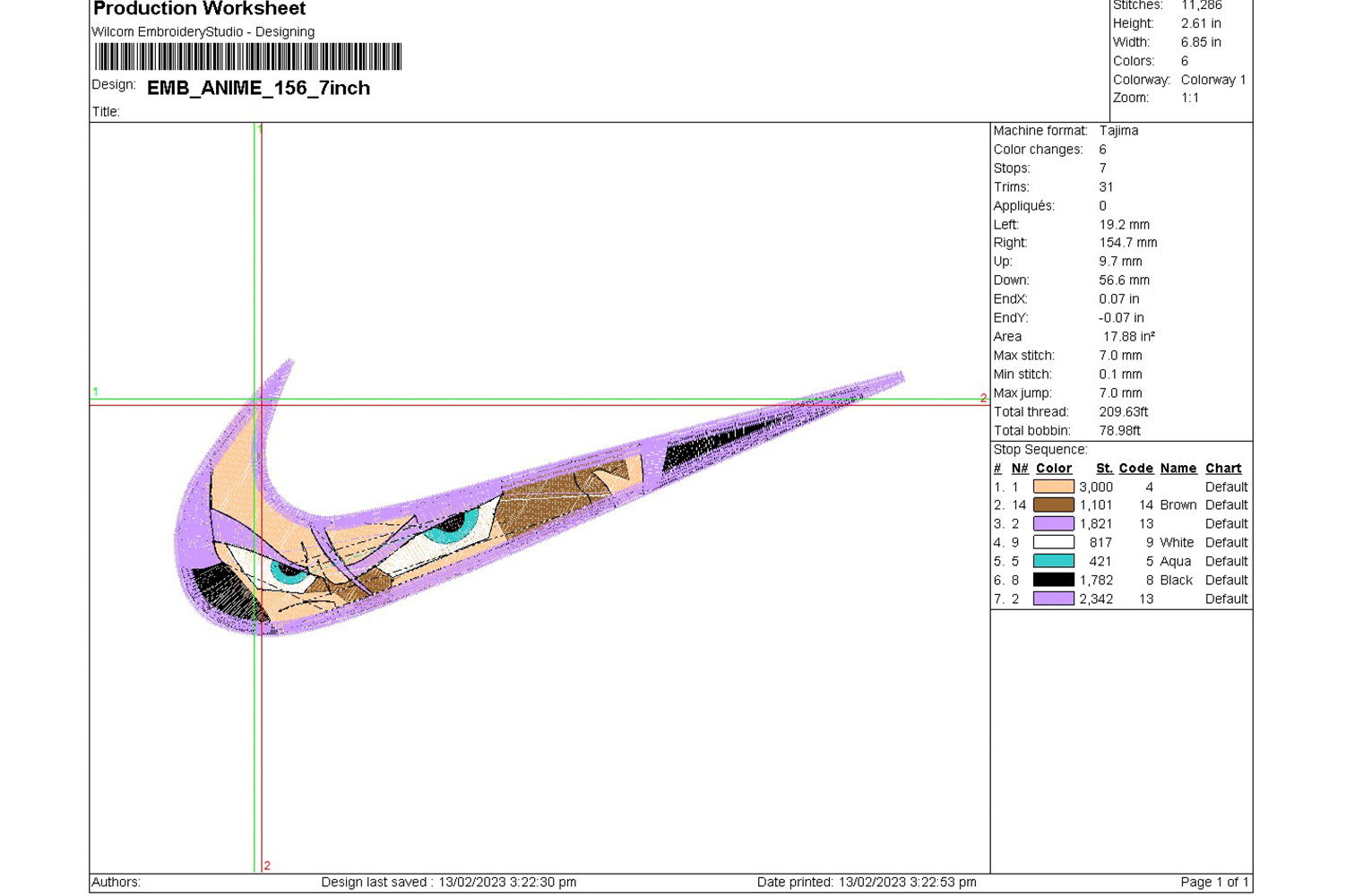1346x896 pixels.
Task: Choose the aqua color swatch in stop 5
Action: [x=1053, y=562]
